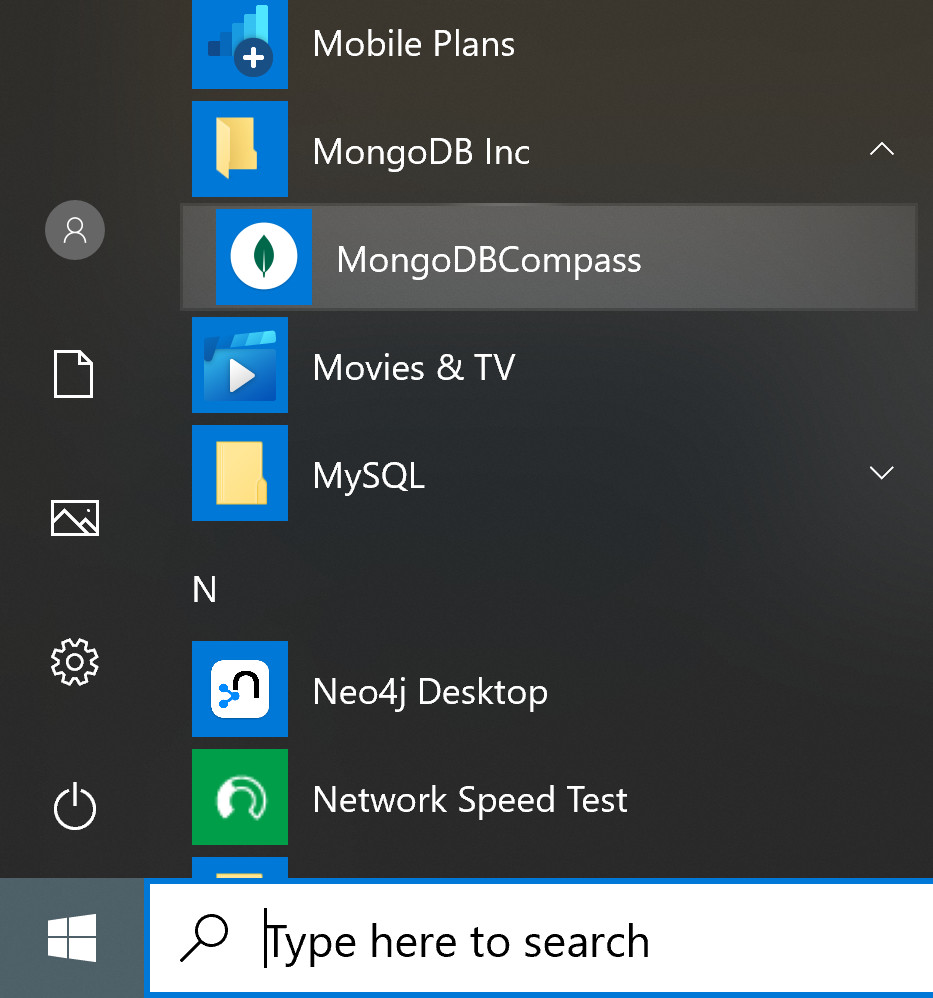Open Settings via the gear icon
The height and width of the screenshot is (998, 933).
tap(75, 662)
